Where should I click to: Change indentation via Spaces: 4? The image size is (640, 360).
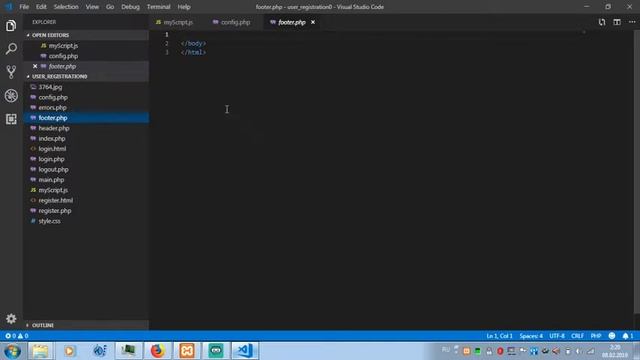[x=531, y=336]
